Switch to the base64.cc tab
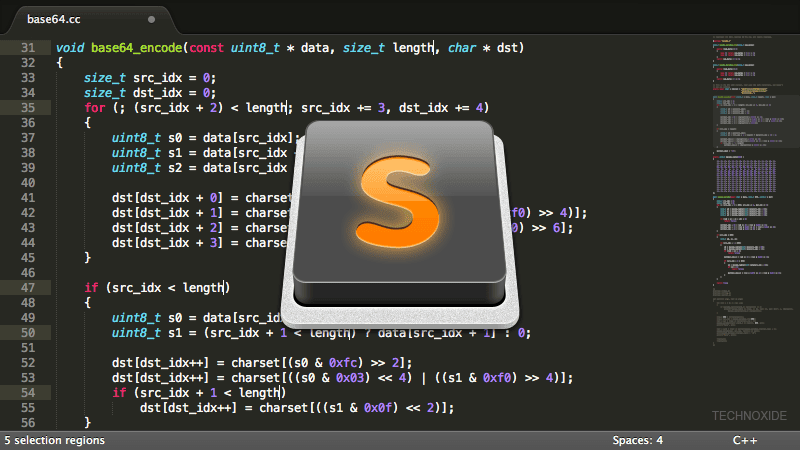 click(54, 19)
